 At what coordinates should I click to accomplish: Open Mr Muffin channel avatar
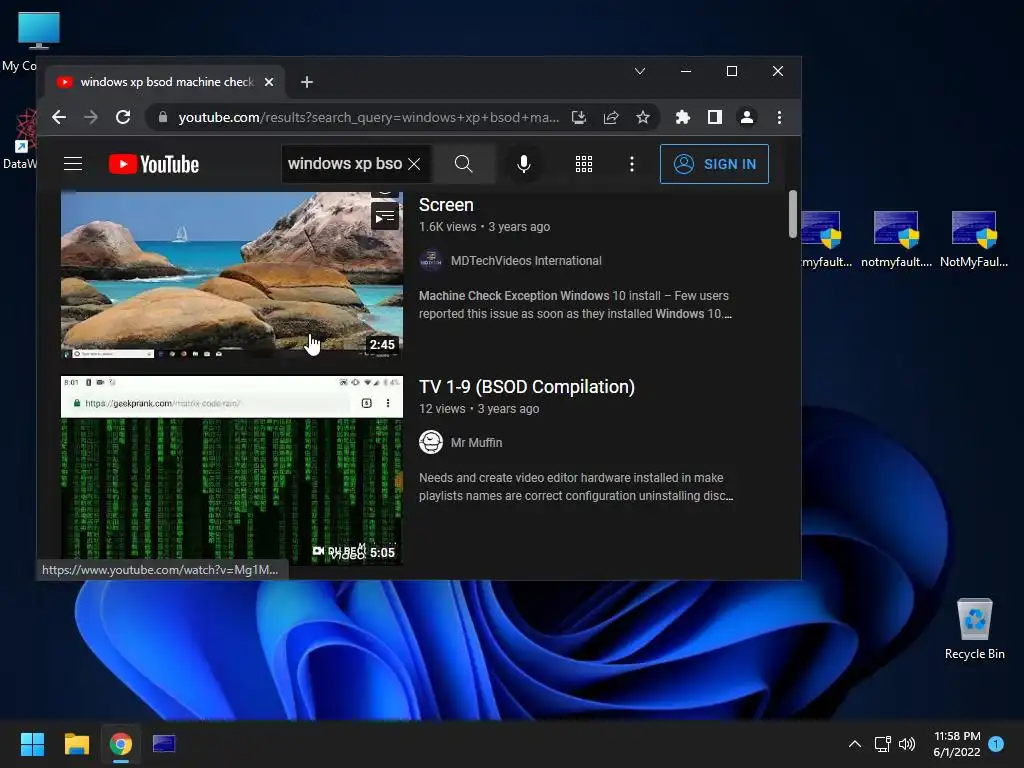click(x=430, y=442)
